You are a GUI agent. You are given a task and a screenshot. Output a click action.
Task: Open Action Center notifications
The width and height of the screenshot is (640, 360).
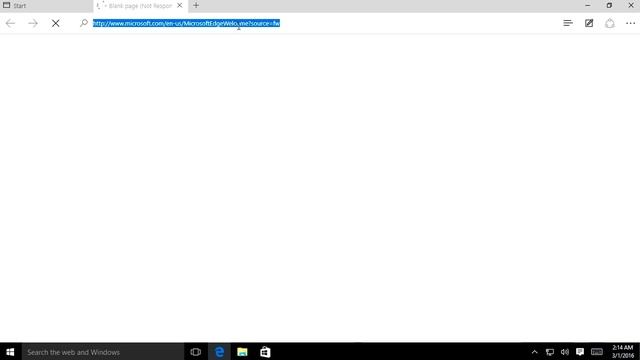pos(580,352)
